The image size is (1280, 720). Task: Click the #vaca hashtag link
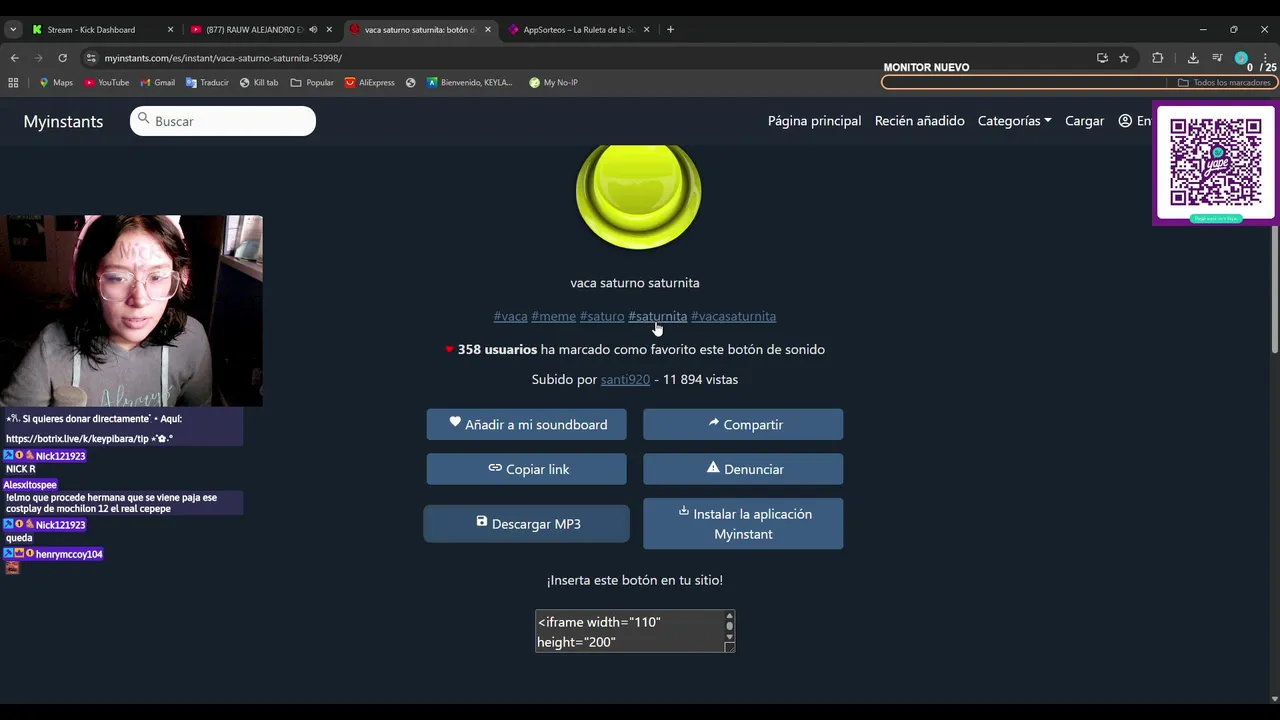[x=510, y=316]
